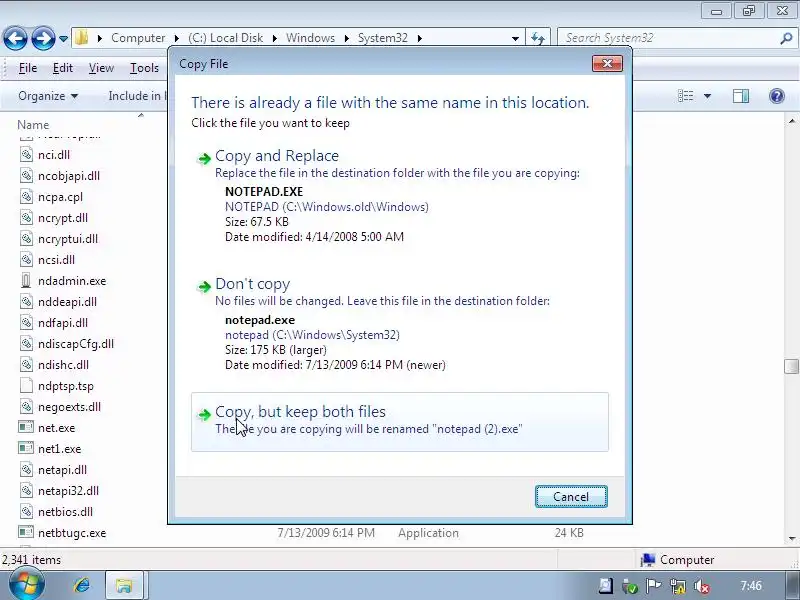The width and height of the screenshot is (800, 600).
Task: Select ncrypt.dll in file list
Action: pos(63,218)
